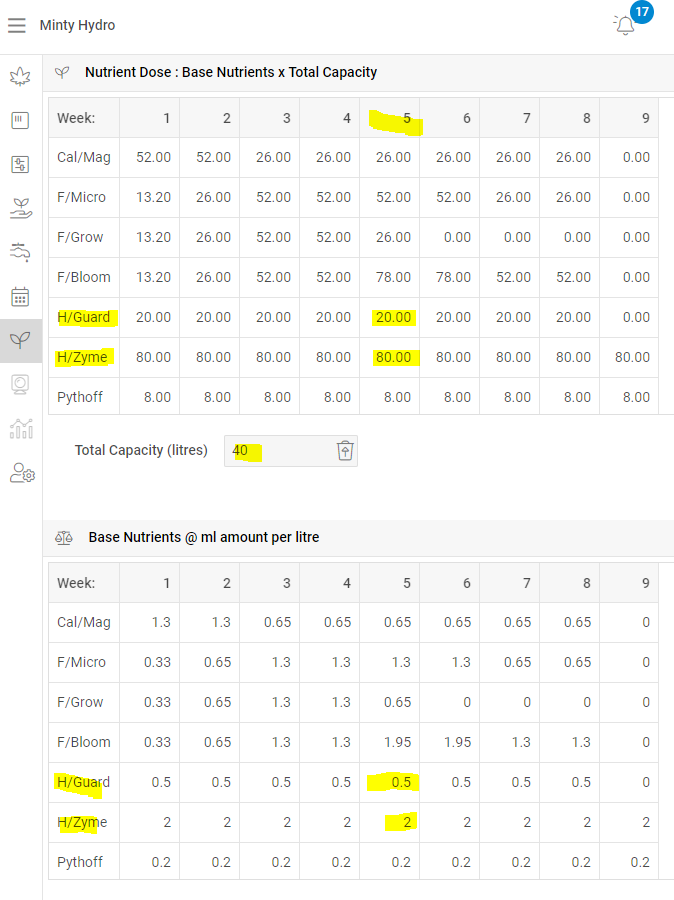674x900 pixels.
Task: Open the sliders settings sidebar icon
Action: [20, 164]
